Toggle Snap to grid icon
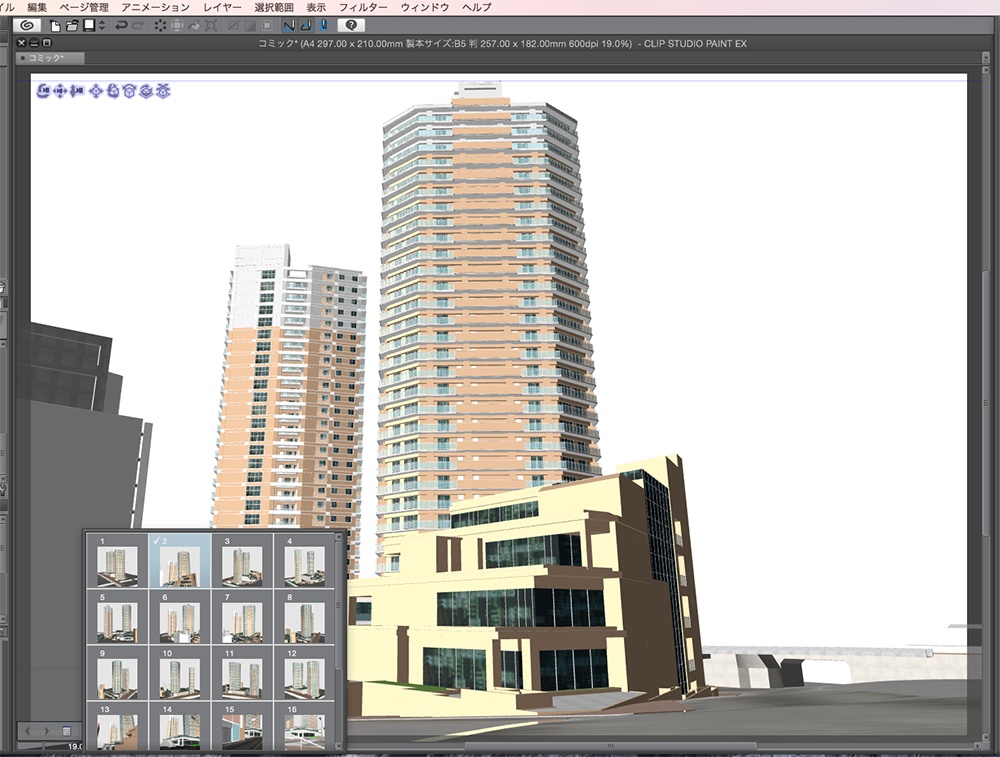This screenshot has height=757, width=1000. [323, 26]
